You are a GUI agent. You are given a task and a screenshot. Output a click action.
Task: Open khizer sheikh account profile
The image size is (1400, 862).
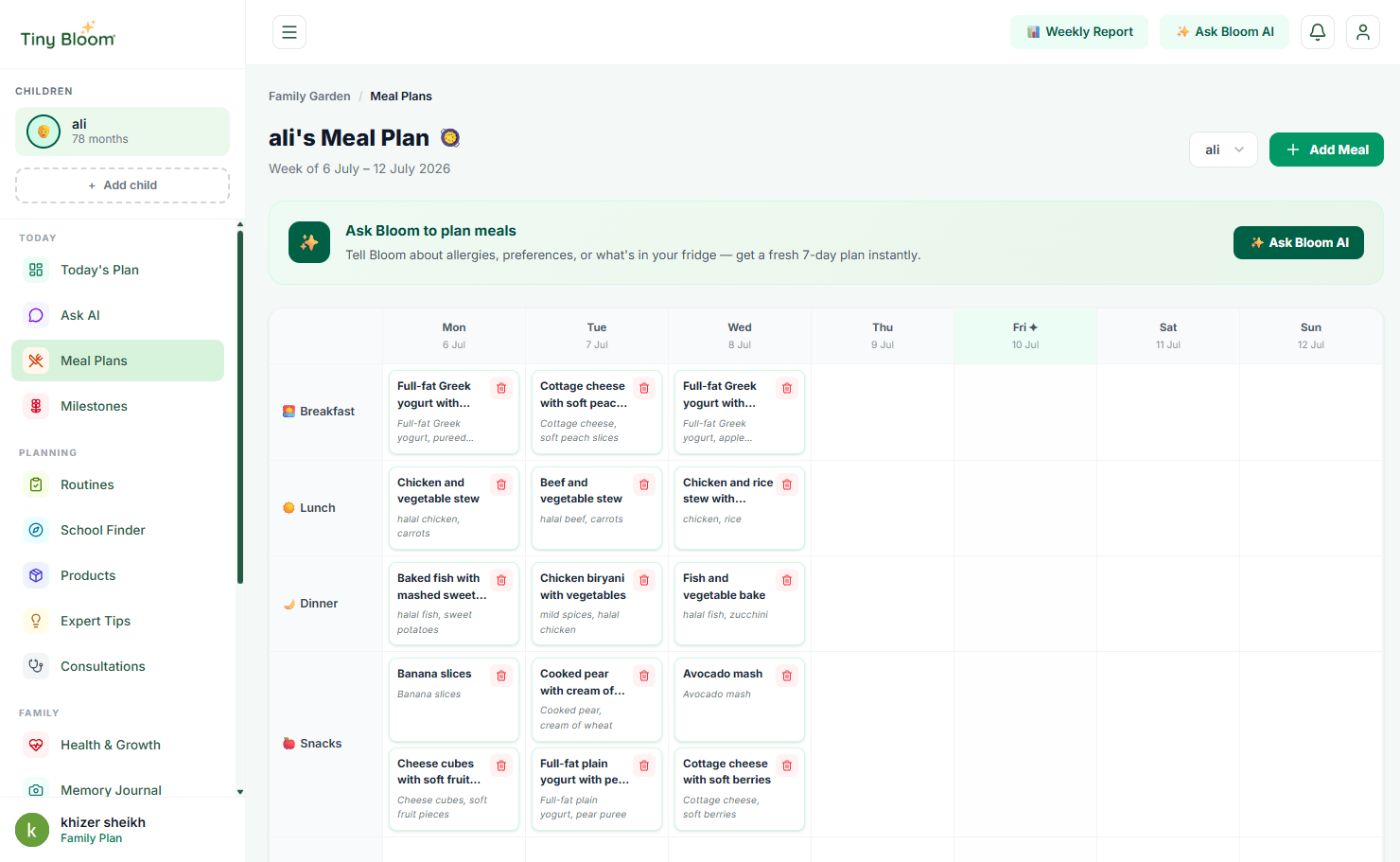(x=122, y=830)
